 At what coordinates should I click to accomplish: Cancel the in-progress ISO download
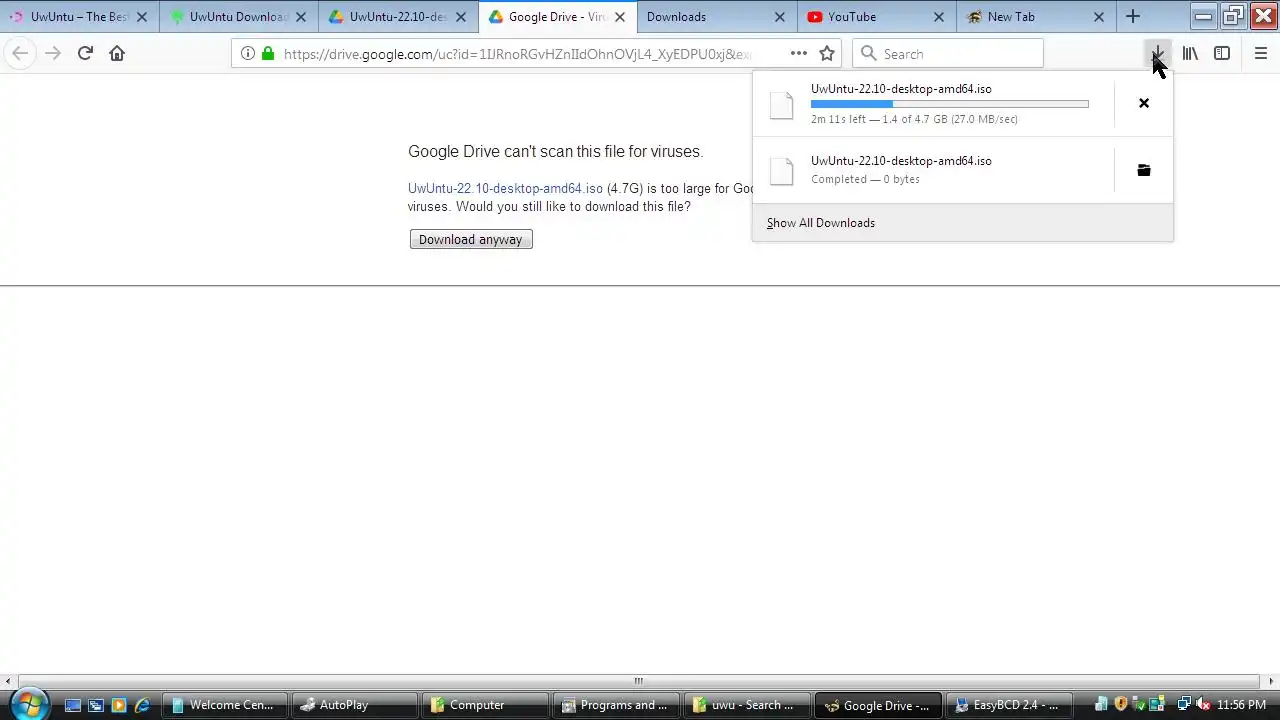coord(1144,103)
